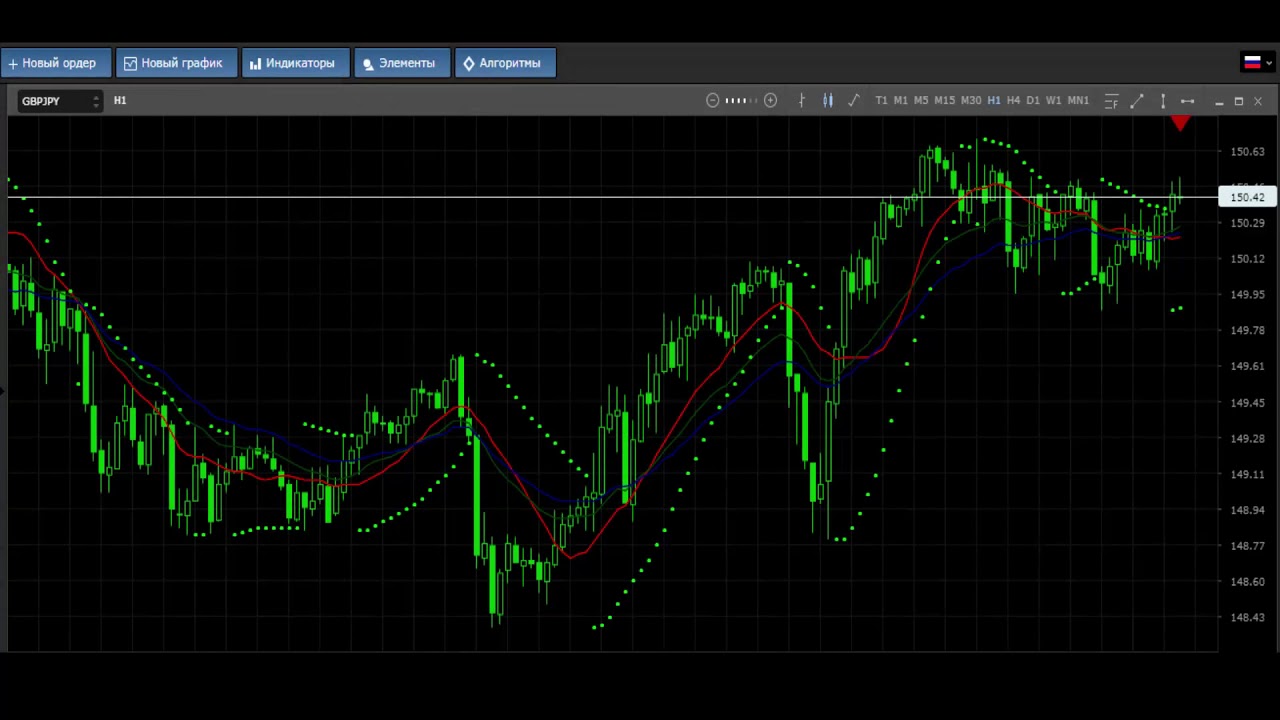Click the H1 label next to symbol
The image size is (1280, 720).
[120, 101]
